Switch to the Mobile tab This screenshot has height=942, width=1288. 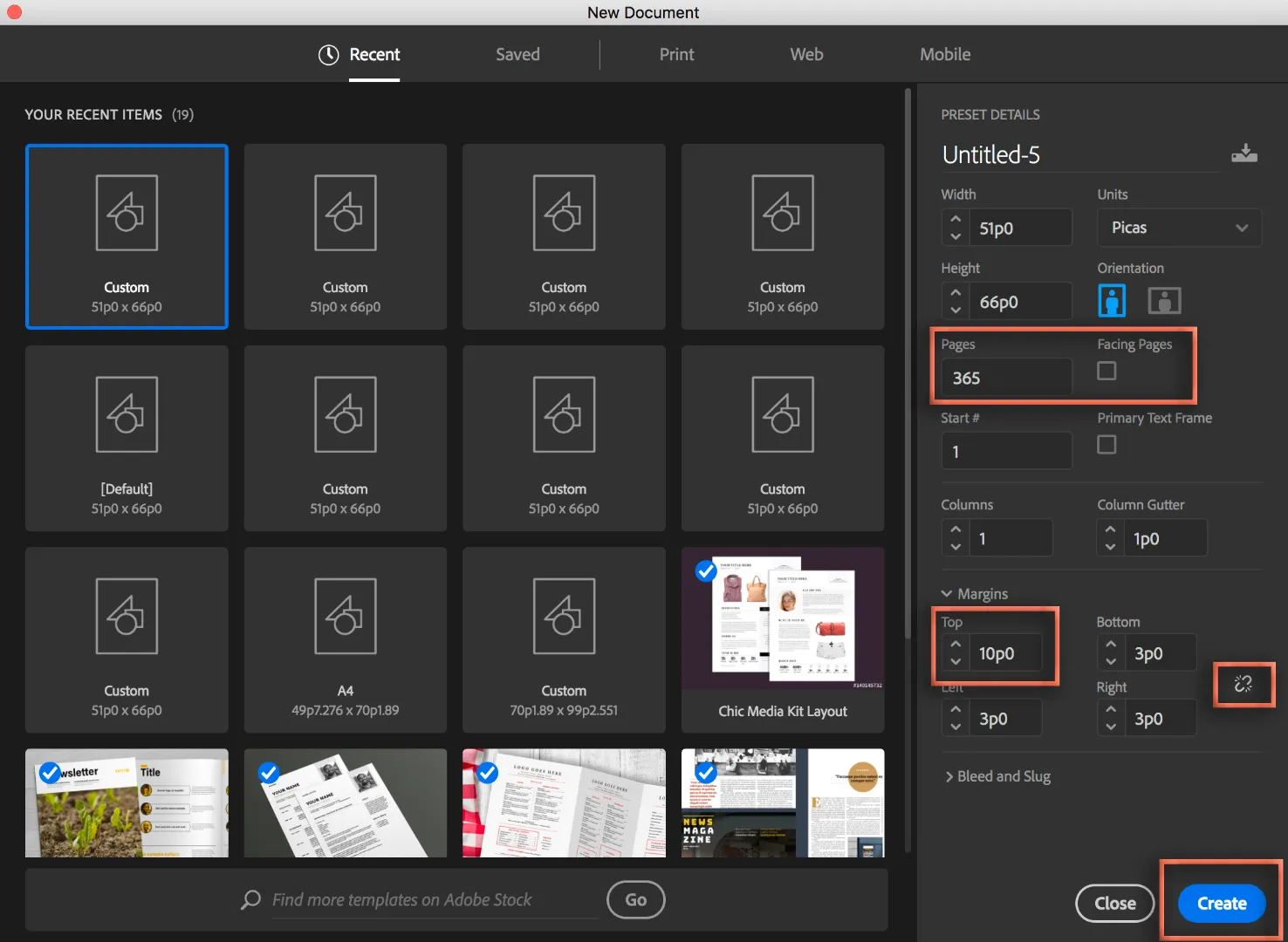click(945, 54)
